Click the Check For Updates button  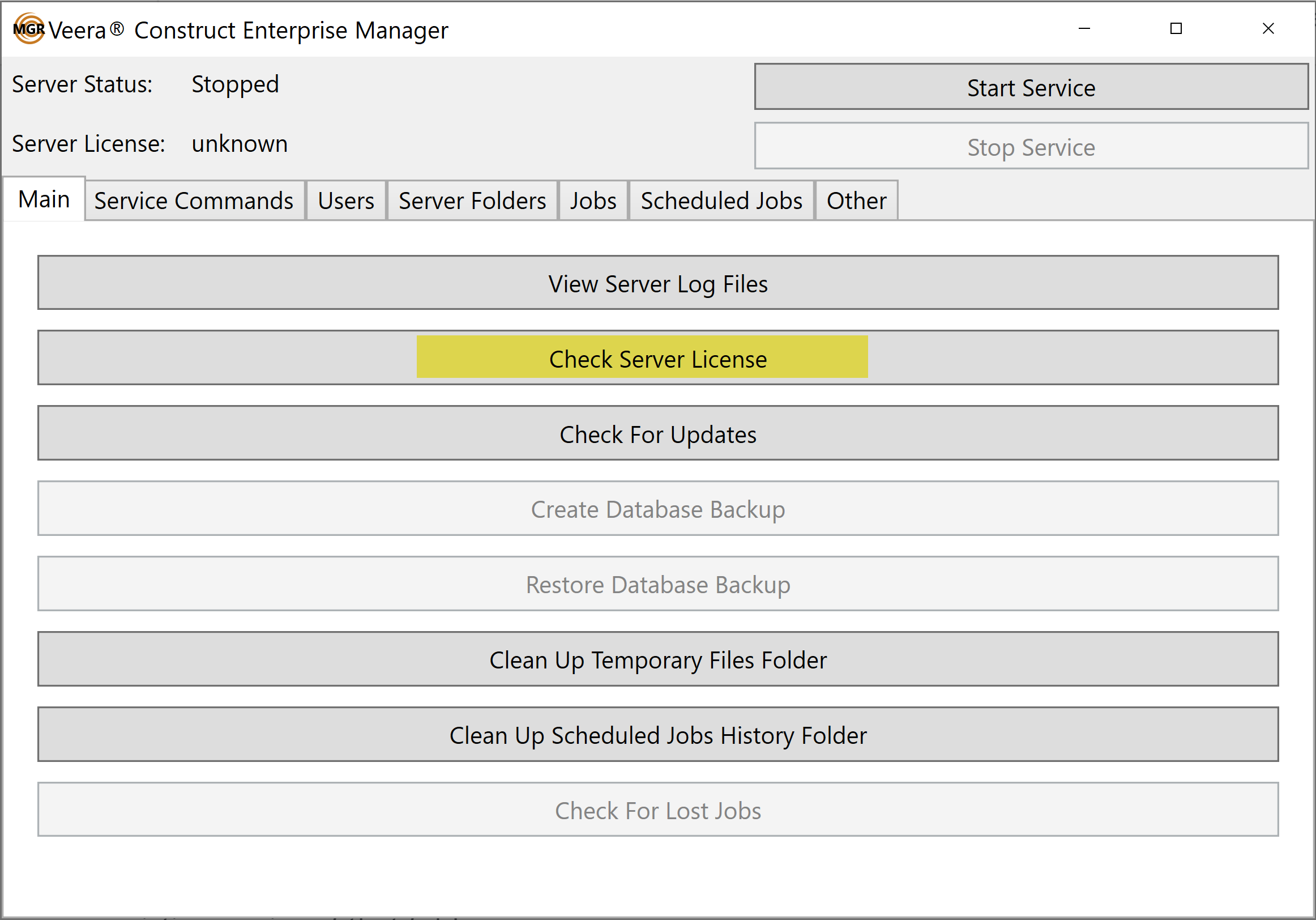pyautogui.click(x=658, y=433)
